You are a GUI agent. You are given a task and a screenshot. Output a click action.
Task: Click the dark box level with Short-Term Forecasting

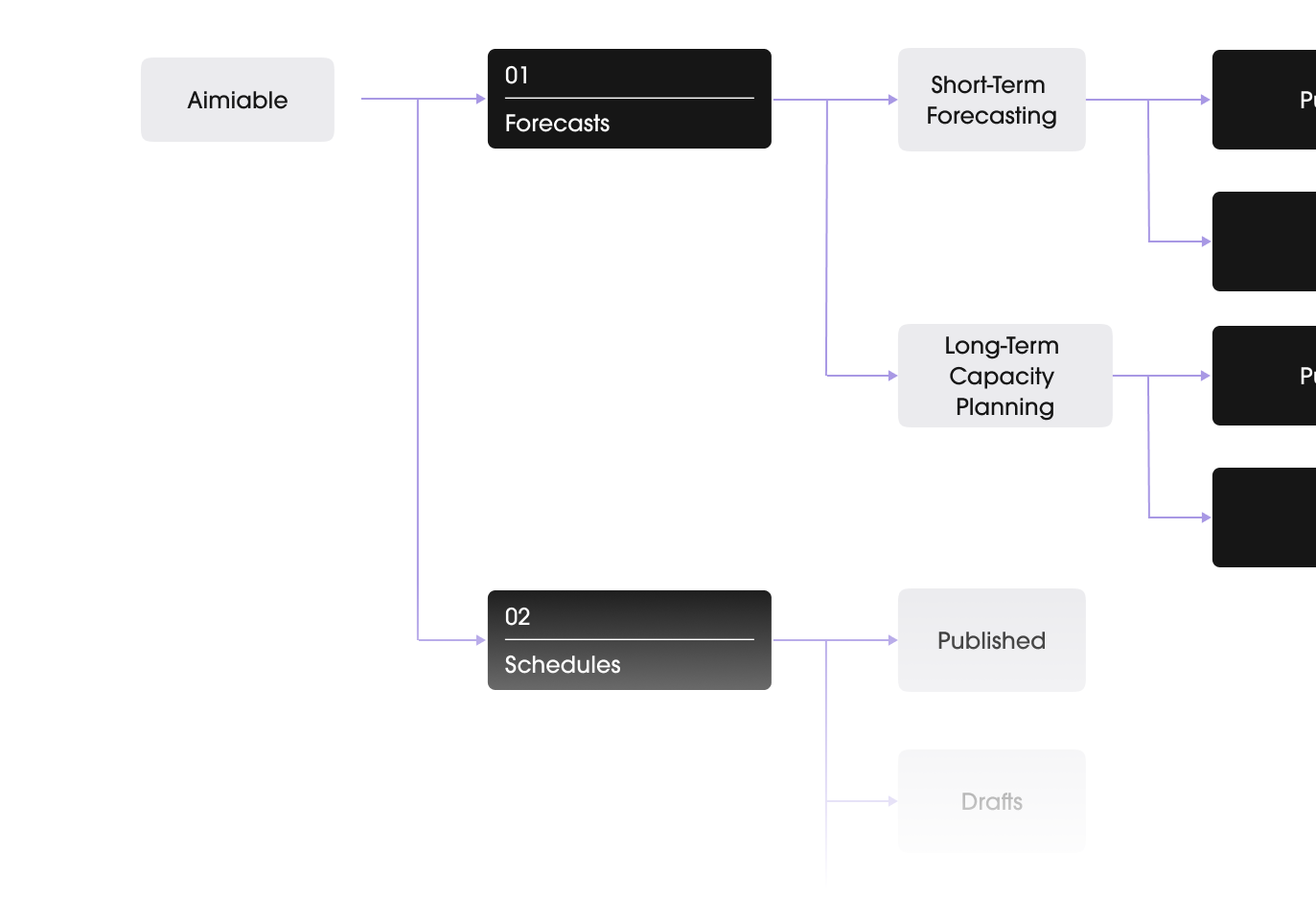(1264, 100)
